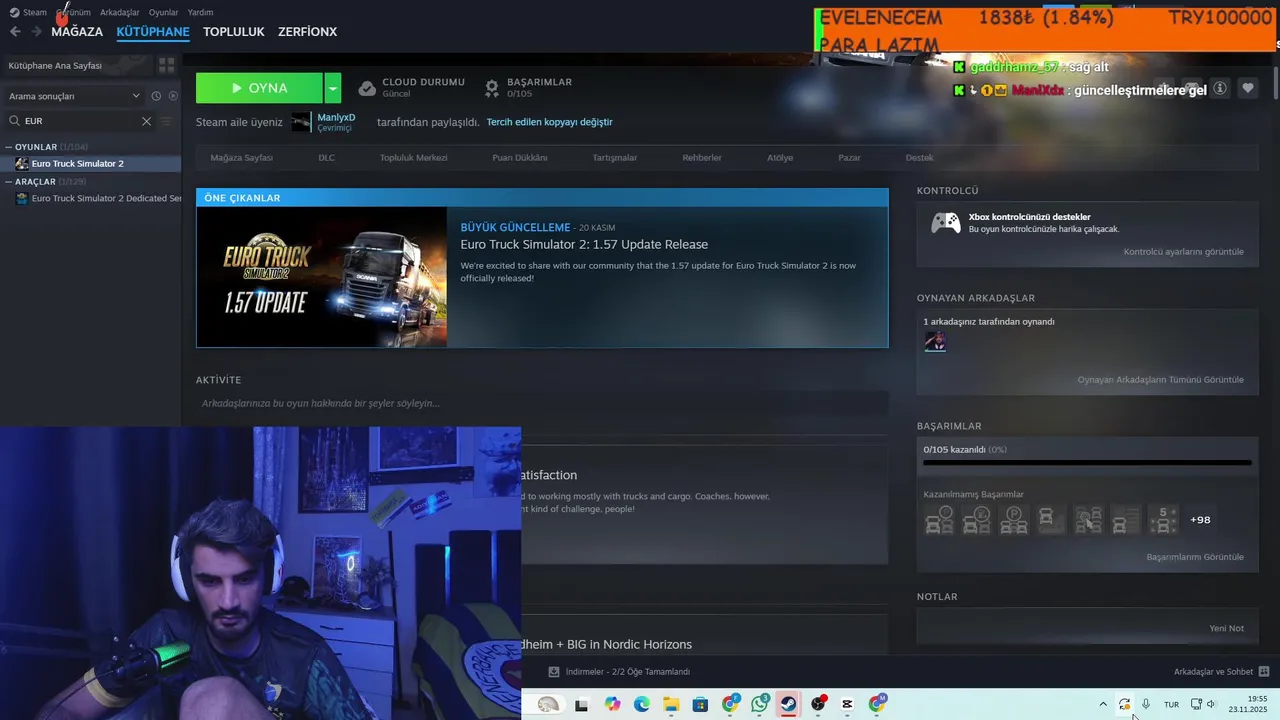Open the DLC tab
This screenshot has height=720, width=1280.
(x=326, y=158)
